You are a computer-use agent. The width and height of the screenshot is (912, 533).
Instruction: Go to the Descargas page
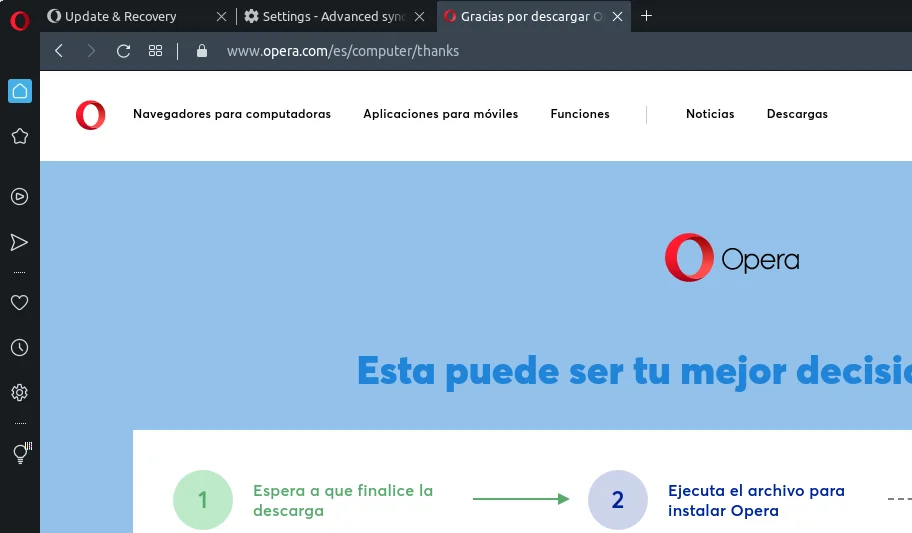coord(797,114)
